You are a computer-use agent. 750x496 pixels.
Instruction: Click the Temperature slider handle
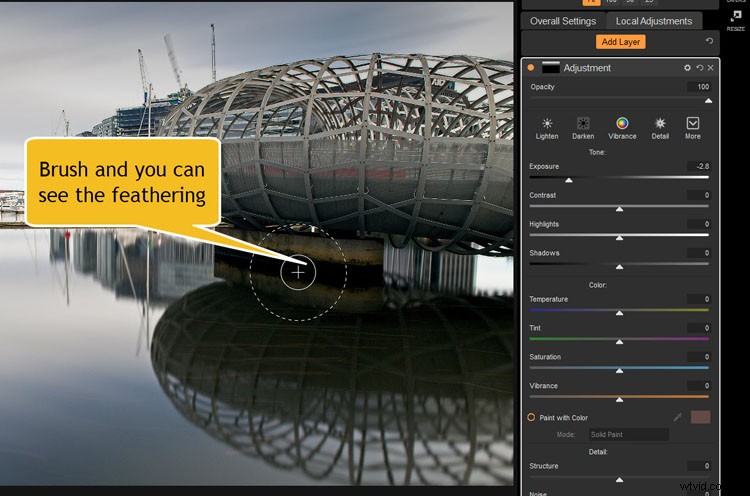pyautogui.click(x=619, y=313)
